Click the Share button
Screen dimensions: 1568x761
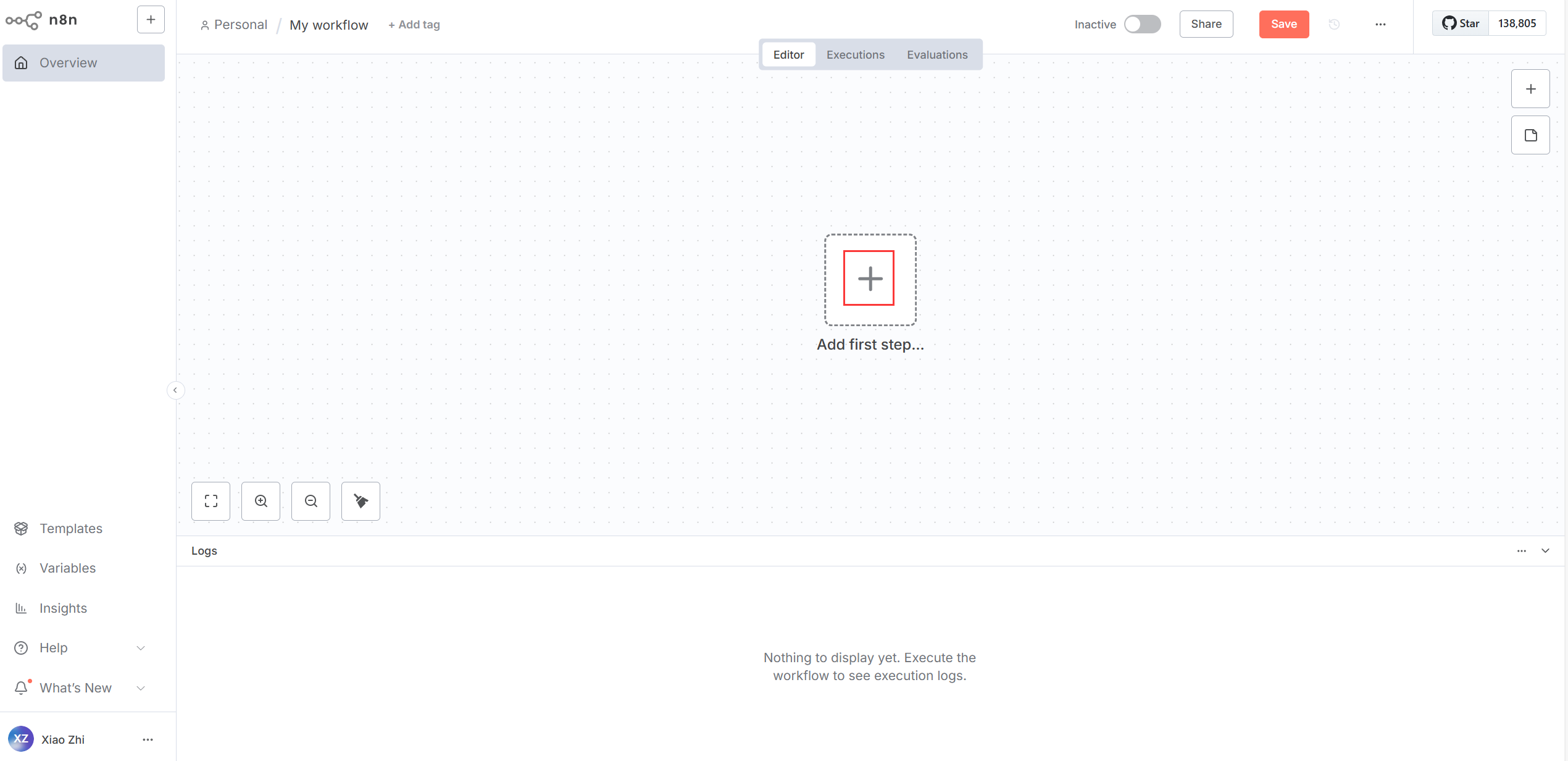(1206, 24)
